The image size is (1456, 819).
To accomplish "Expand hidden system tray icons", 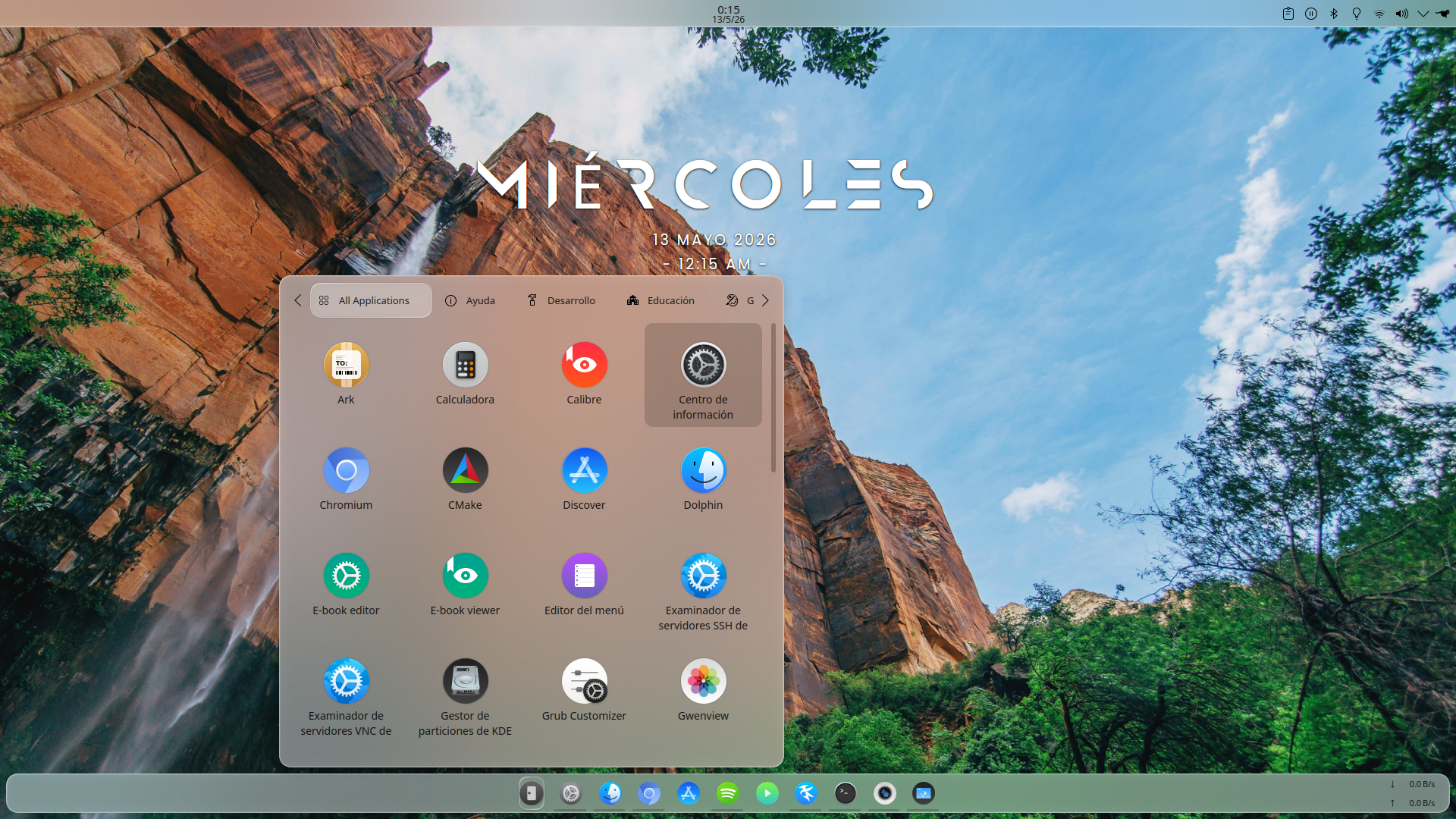I will point(1423,14).
